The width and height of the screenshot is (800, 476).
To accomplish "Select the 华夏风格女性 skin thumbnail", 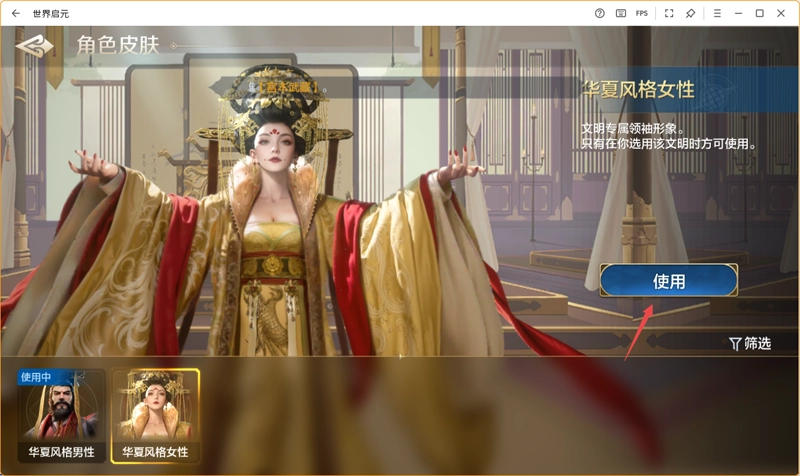I will coord(155,413).
